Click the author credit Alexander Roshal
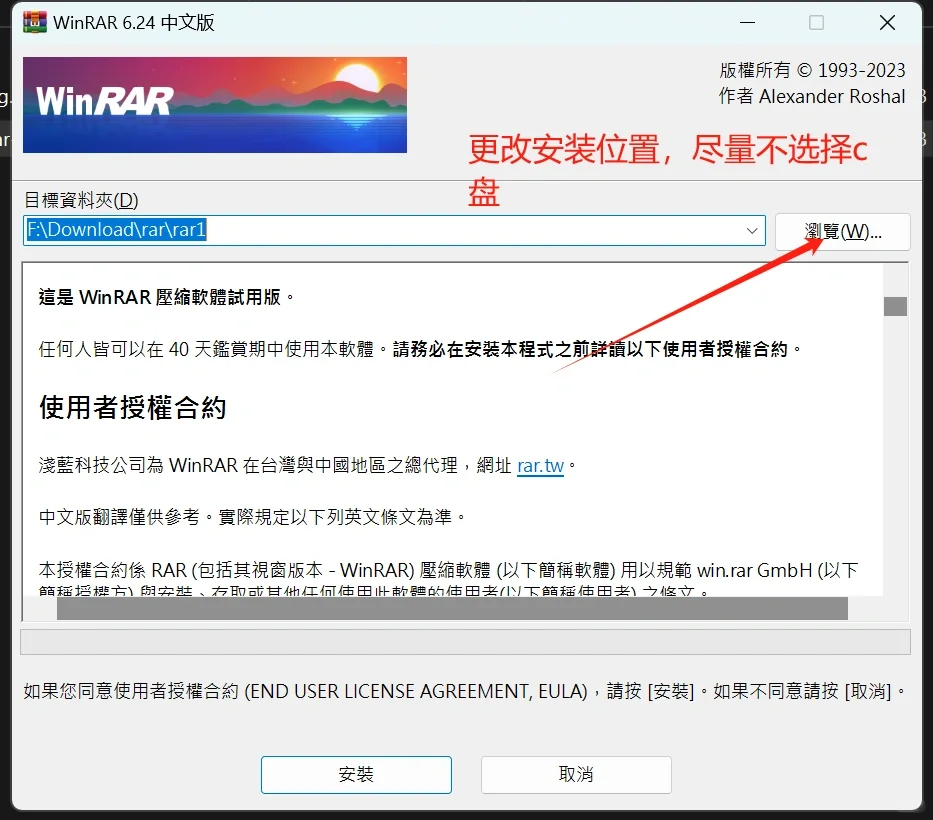Viewport: 933px width, 820px height. [x=812, y=96]
